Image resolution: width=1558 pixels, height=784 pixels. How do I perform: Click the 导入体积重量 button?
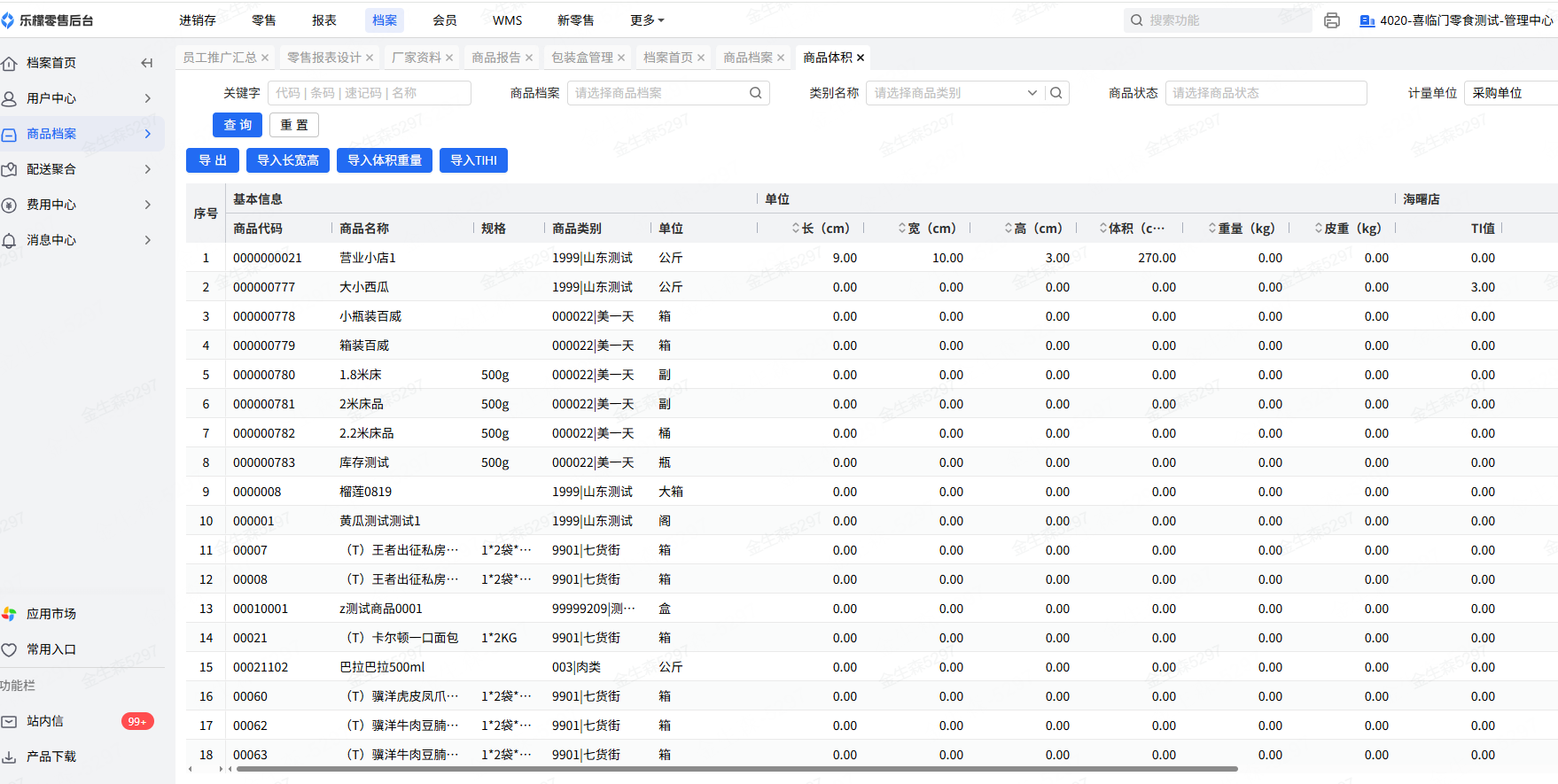[385, 160]
